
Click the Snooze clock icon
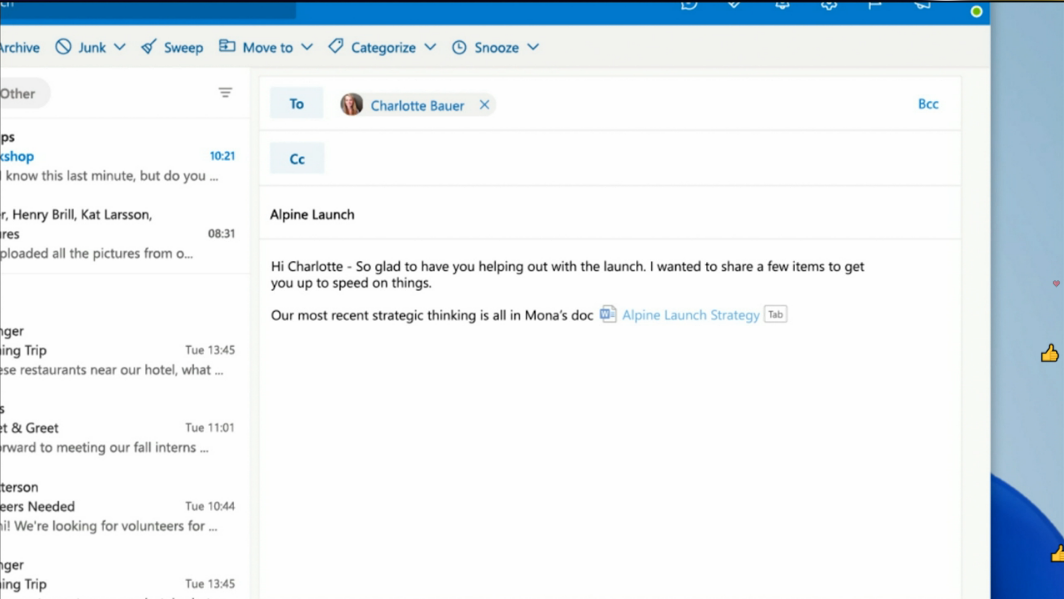[x=459, y=47]
